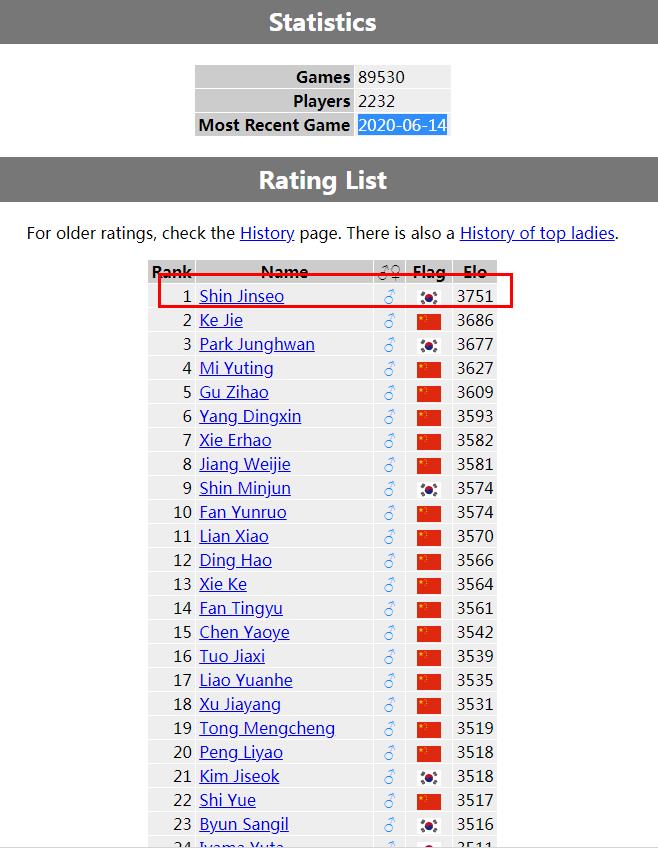Click the highlighted date 2020-06-14
Viewport: 658px width, 848px height.
point(402,125)
